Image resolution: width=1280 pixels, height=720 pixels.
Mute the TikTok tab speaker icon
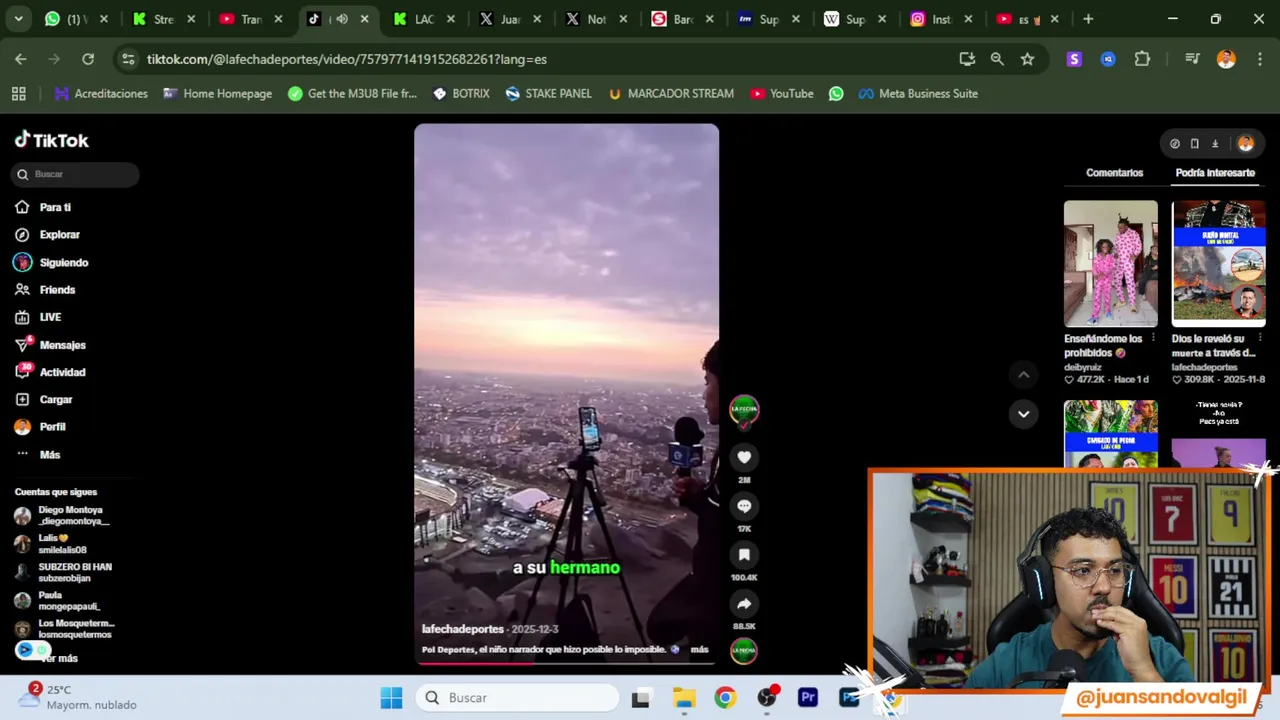[342, 19]
